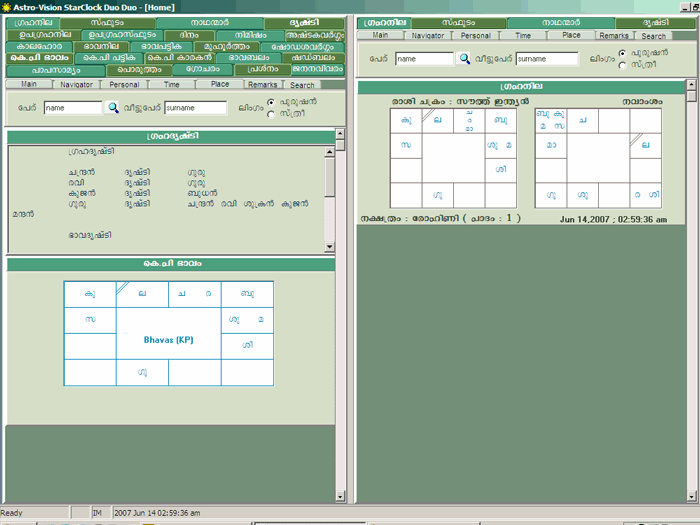Image resolution: width=700 pixels, height=525 pixels.
Task: Click the ദിനം button
Action: tap(190, 35)
